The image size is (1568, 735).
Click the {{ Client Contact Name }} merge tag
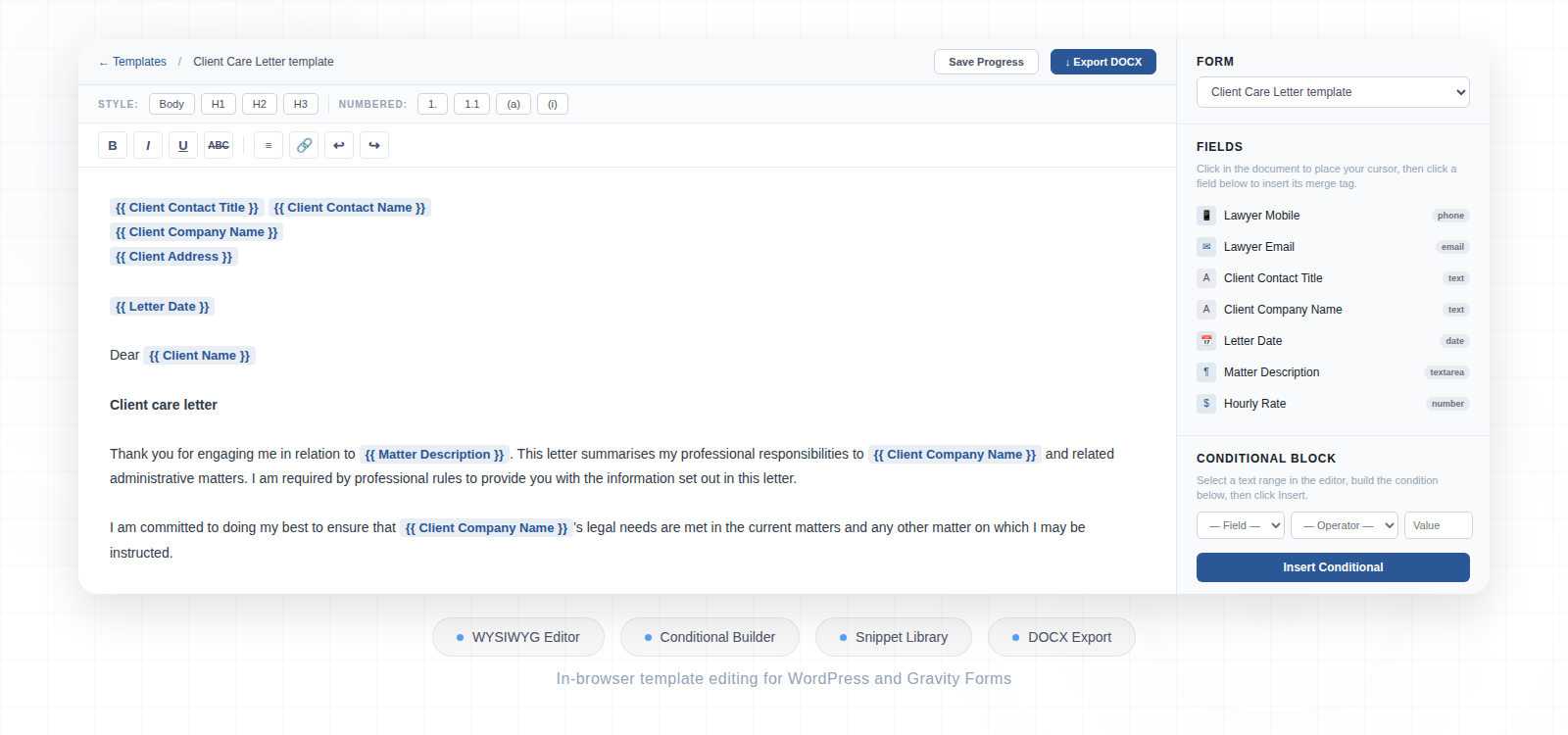[350, 208]
